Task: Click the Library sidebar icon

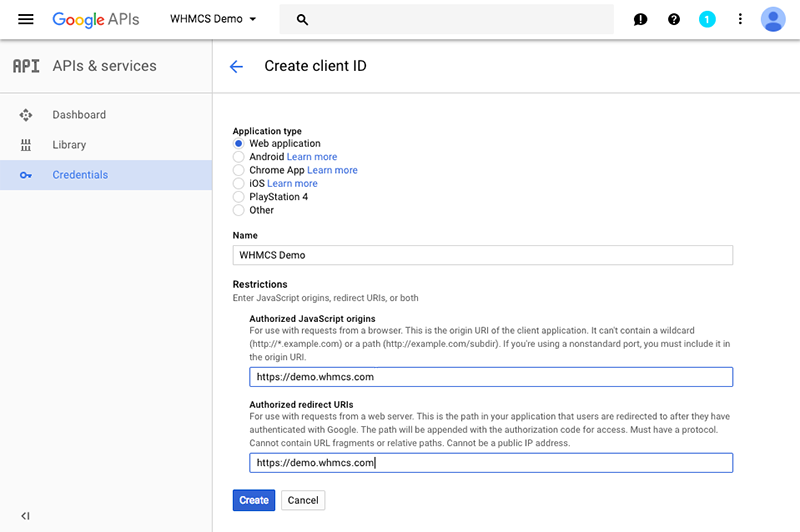Action: point(26,145)
